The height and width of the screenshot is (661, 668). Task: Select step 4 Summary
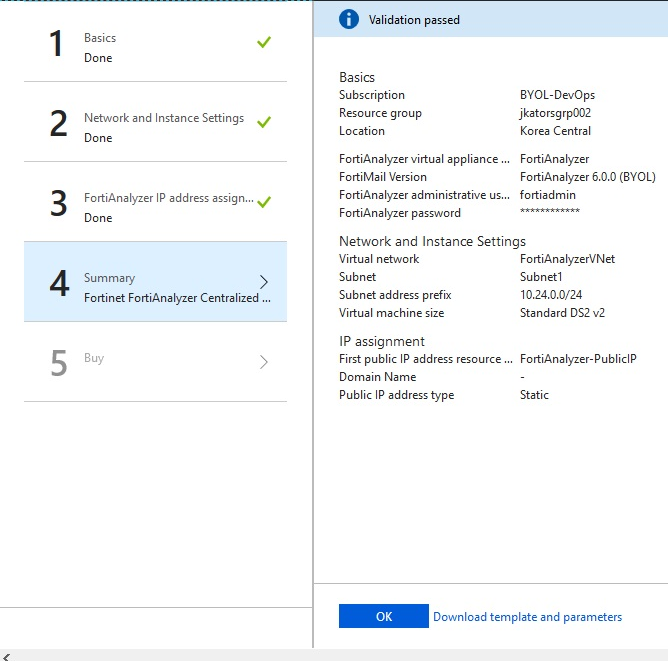(155, 282)
